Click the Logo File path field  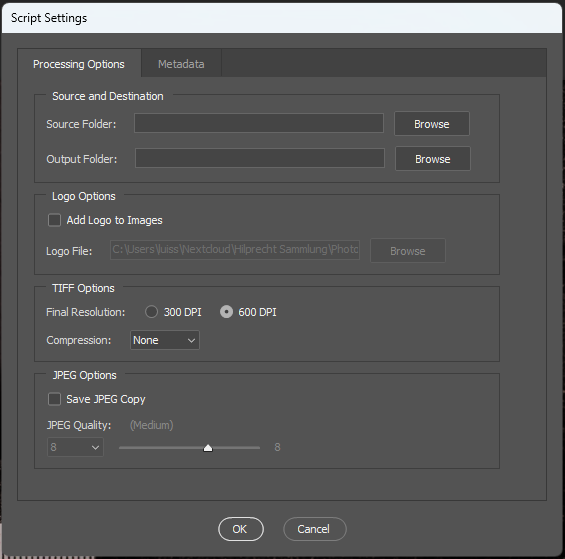(235, 250)
